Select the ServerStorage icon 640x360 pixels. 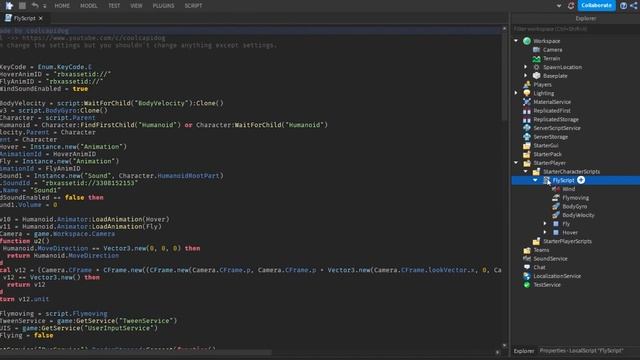(x=527, y=137)
